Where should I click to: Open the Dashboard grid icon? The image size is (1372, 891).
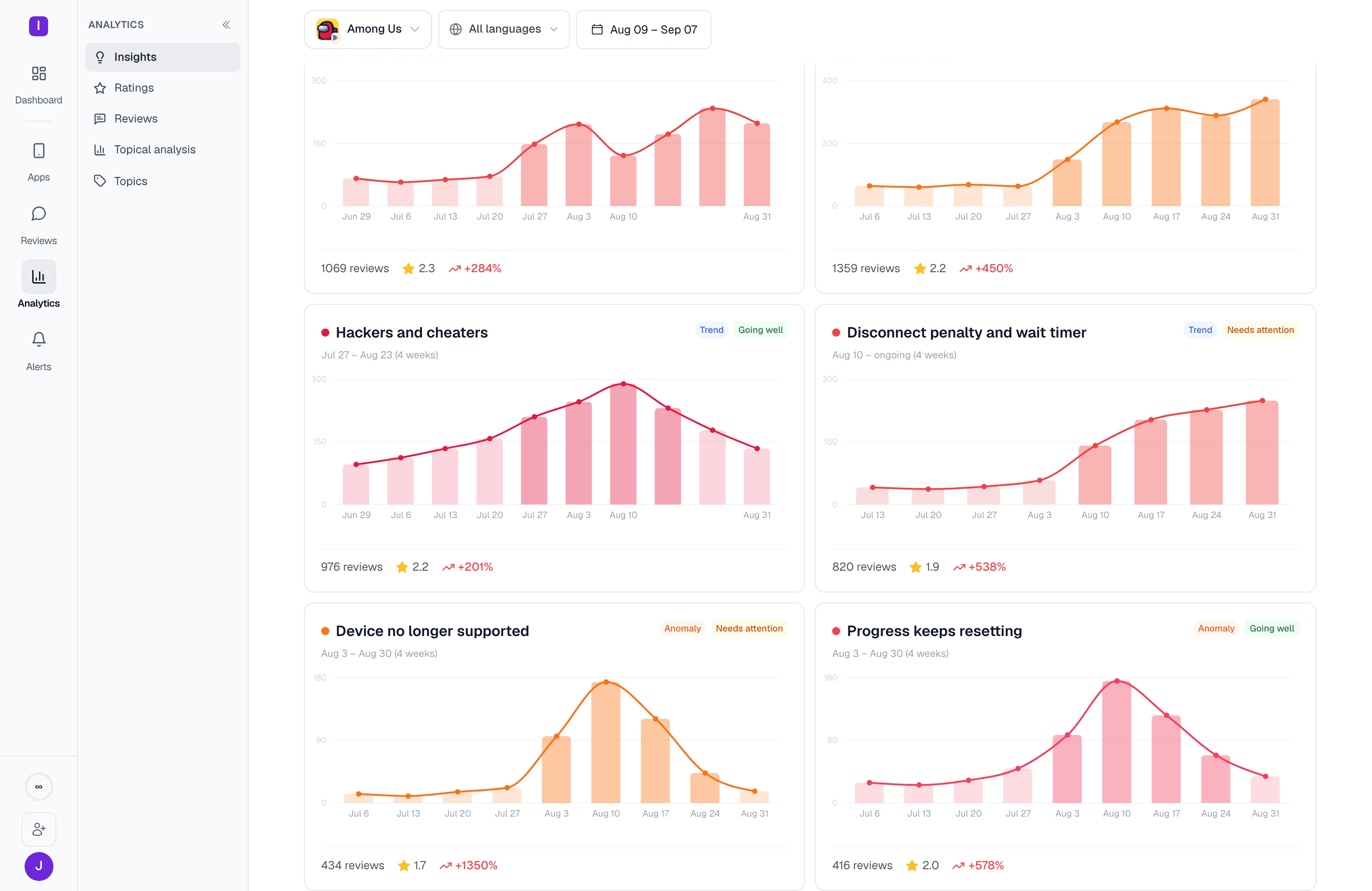tap(39, 73)
